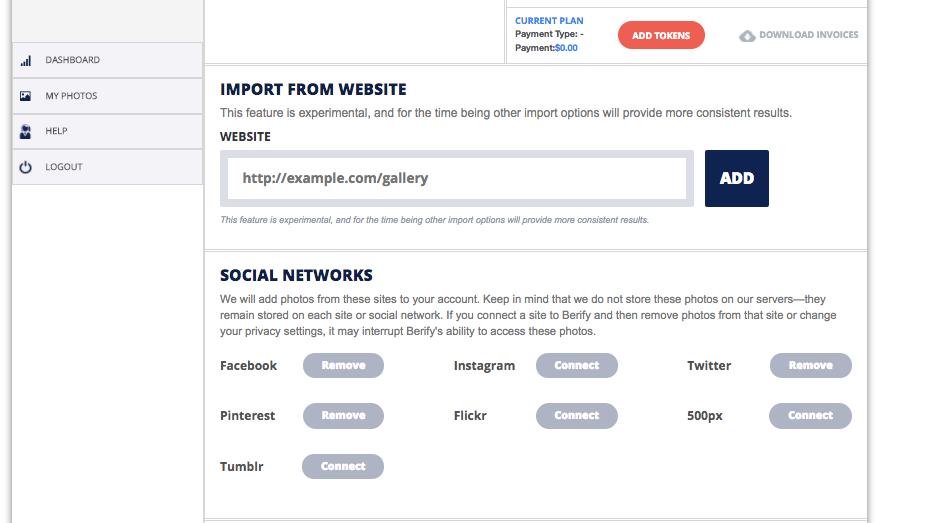929x523 pixels.
Task: Connect the Instagram account
Action: [x=576, y=365]
